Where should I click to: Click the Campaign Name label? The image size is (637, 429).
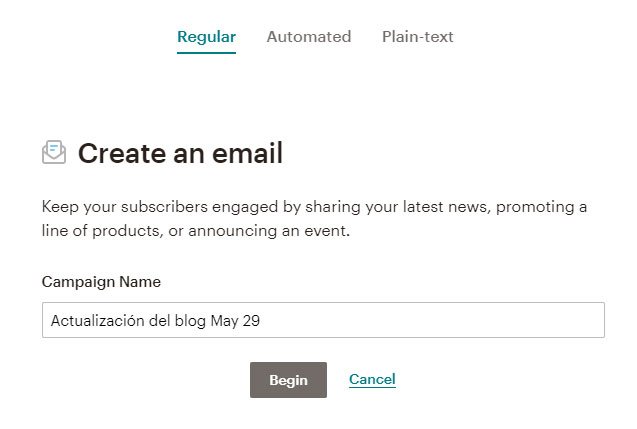click(x=101, y=282)
